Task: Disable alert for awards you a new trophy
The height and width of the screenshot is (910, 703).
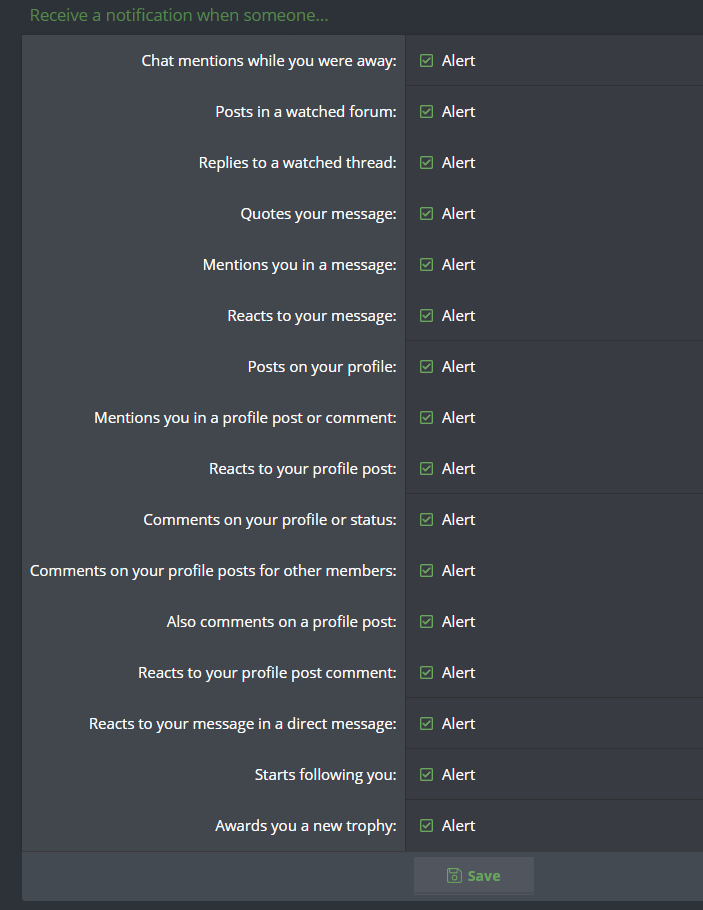Action: [x=427, y=826]
